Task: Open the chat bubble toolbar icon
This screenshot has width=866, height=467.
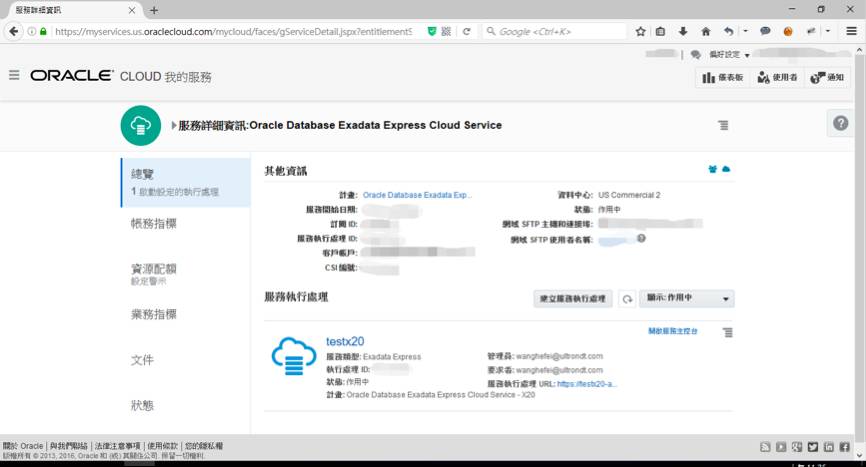Action: tap(765, 31)
